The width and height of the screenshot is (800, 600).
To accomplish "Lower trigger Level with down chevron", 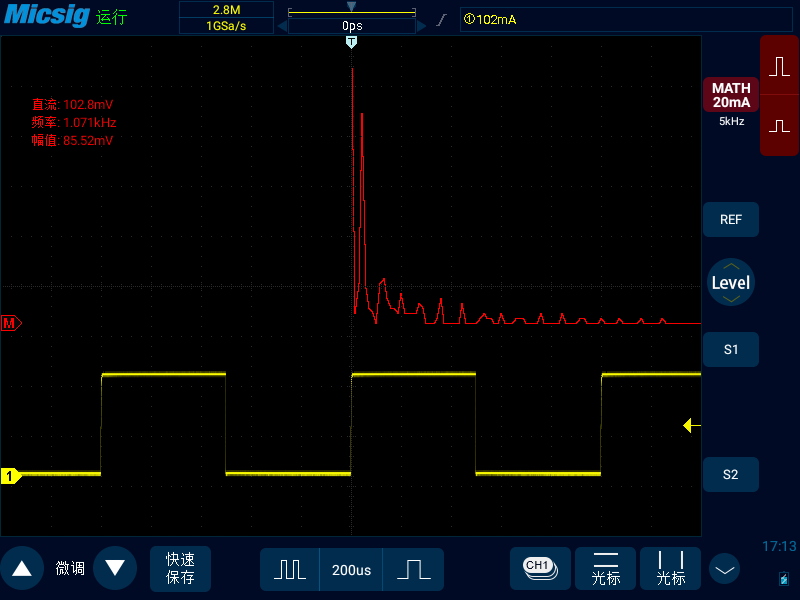I will 731,299.
